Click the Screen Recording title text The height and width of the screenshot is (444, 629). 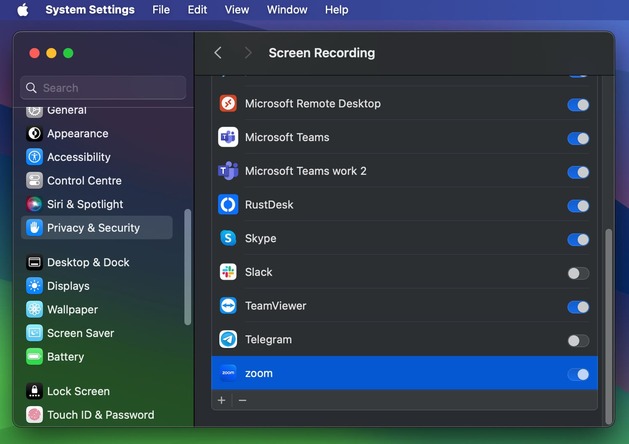(x=322, y=53)
